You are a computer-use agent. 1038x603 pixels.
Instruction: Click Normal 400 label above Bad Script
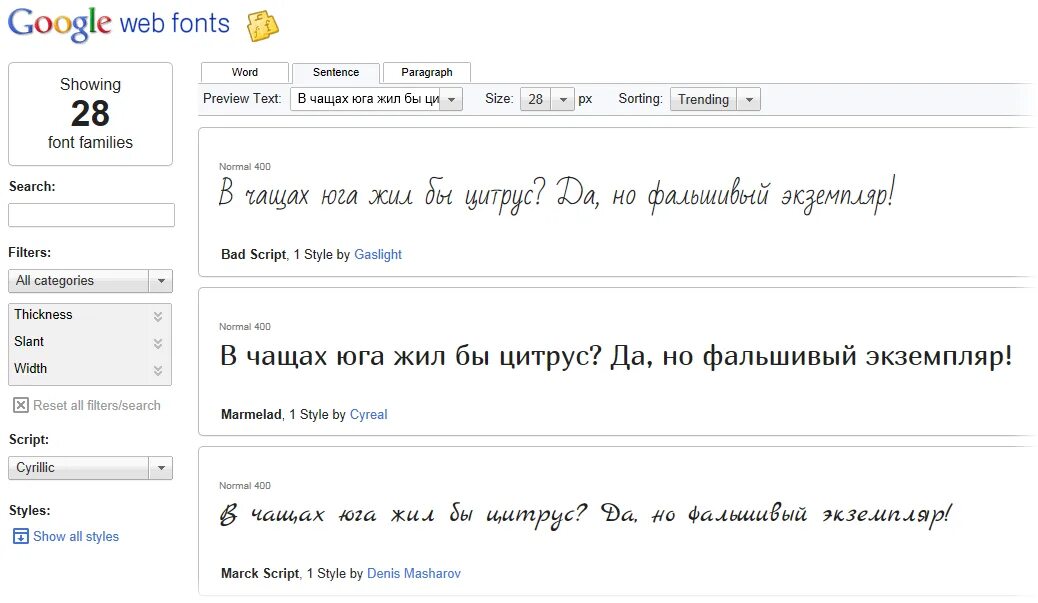tap(245, 167)
